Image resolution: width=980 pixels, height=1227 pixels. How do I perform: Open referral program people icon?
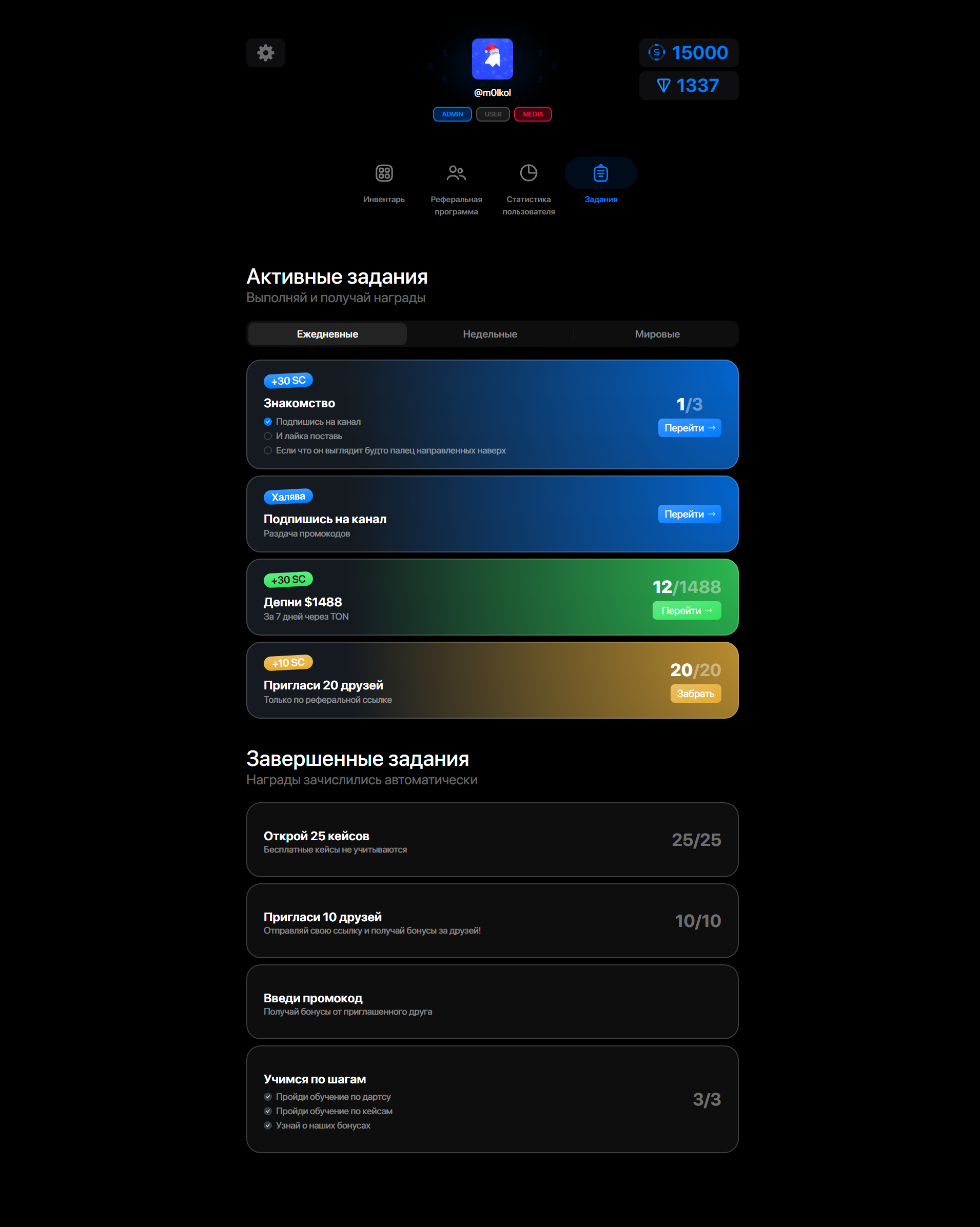[457, 173]
